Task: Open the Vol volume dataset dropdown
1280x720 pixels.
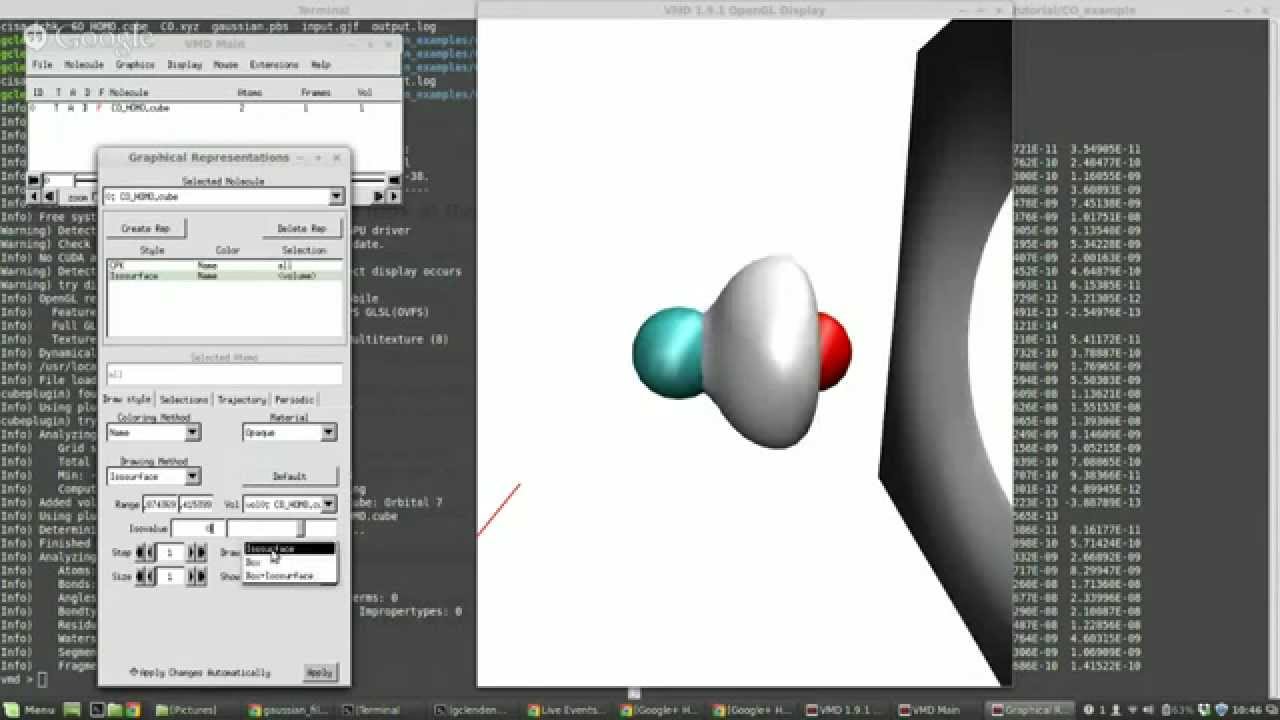Action: (289, 504)
